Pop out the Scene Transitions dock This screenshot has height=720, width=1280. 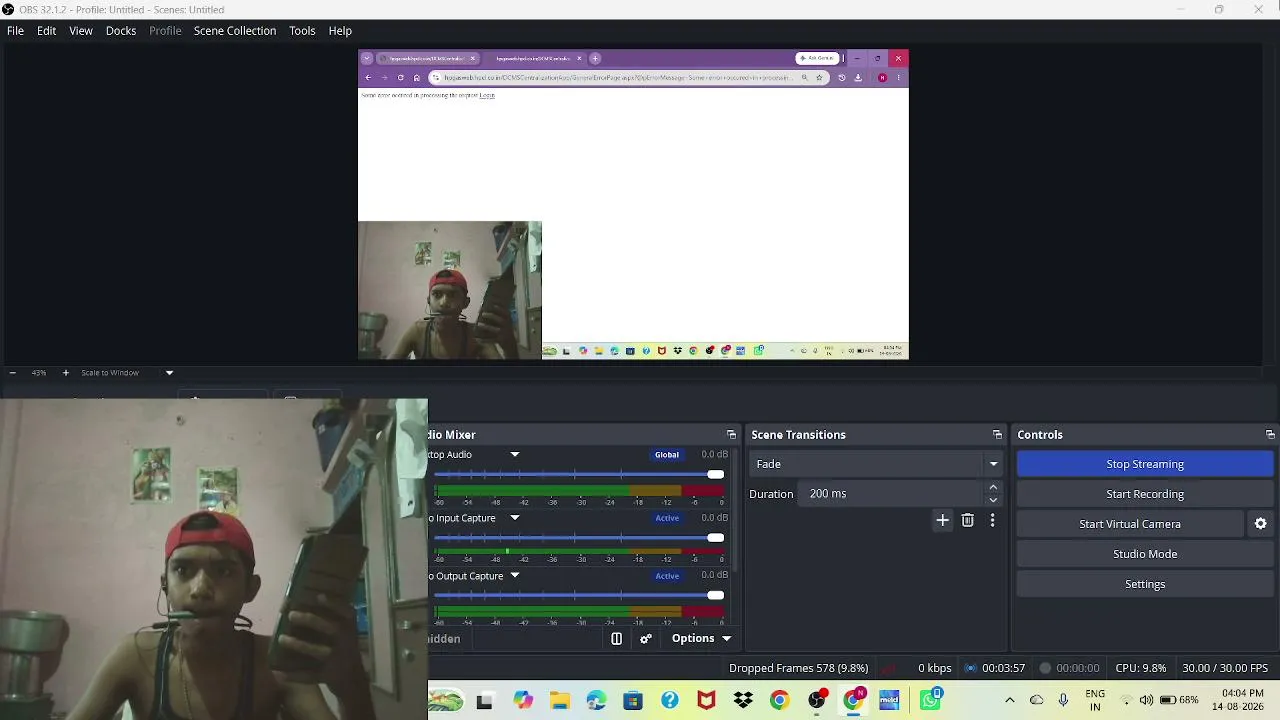997,435
